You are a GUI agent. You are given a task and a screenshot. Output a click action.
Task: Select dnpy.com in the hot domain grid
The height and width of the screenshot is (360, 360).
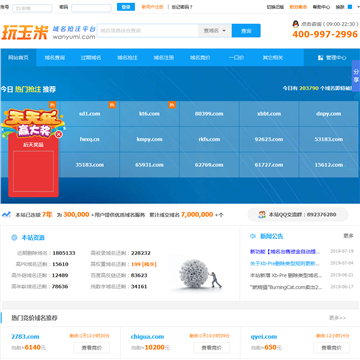pos(329,114)
